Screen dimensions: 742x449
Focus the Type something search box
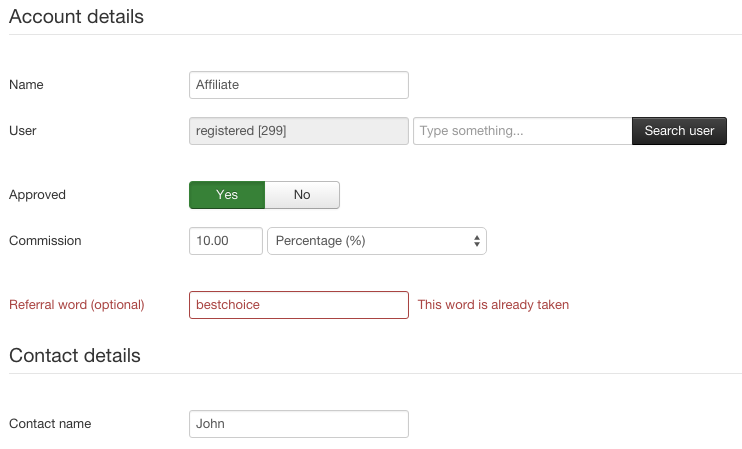pyautogui.click(x=522, y=131)
